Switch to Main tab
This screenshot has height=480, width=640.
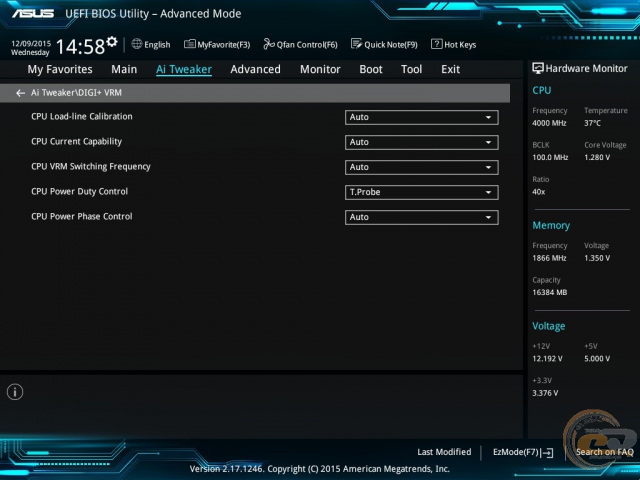pos(124,69)
